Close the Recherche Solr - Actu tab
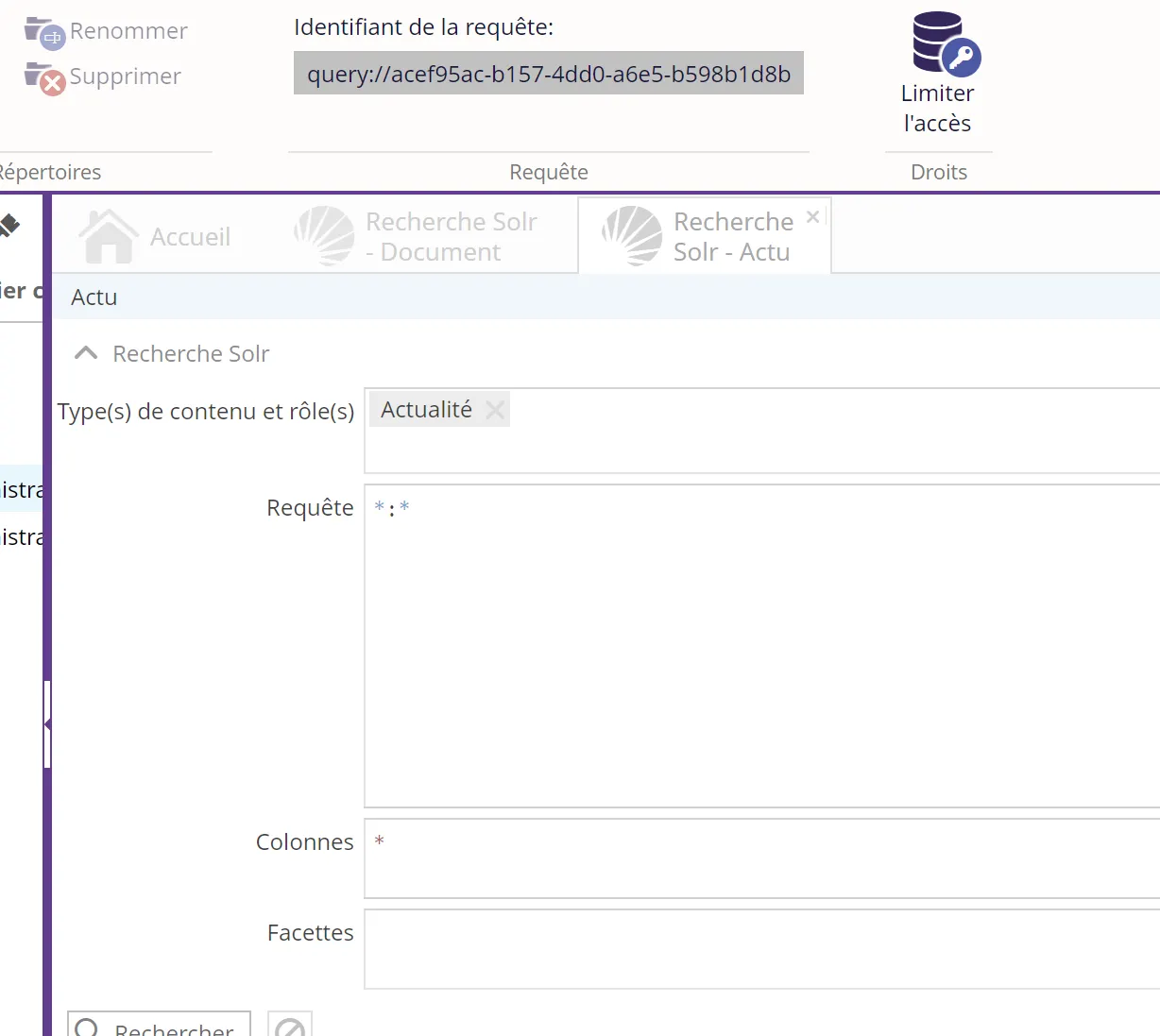 [x=812, y=217]
